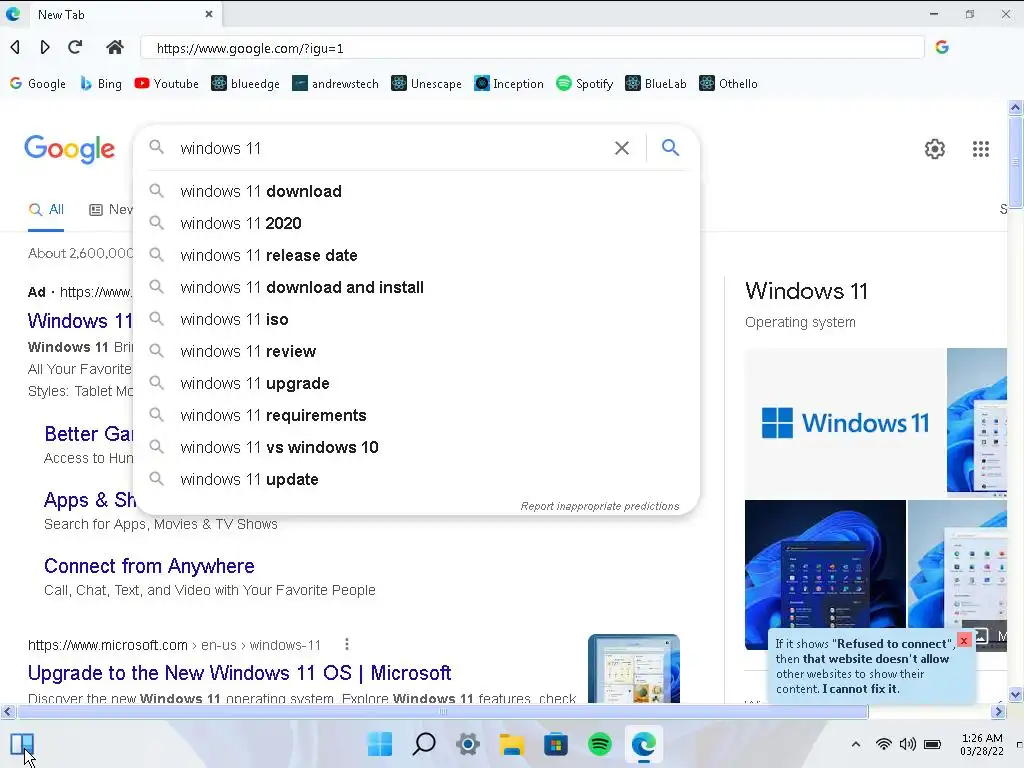Open Connect from Anywhere ad link
The image size is (1024, 768).
[149, 566]
